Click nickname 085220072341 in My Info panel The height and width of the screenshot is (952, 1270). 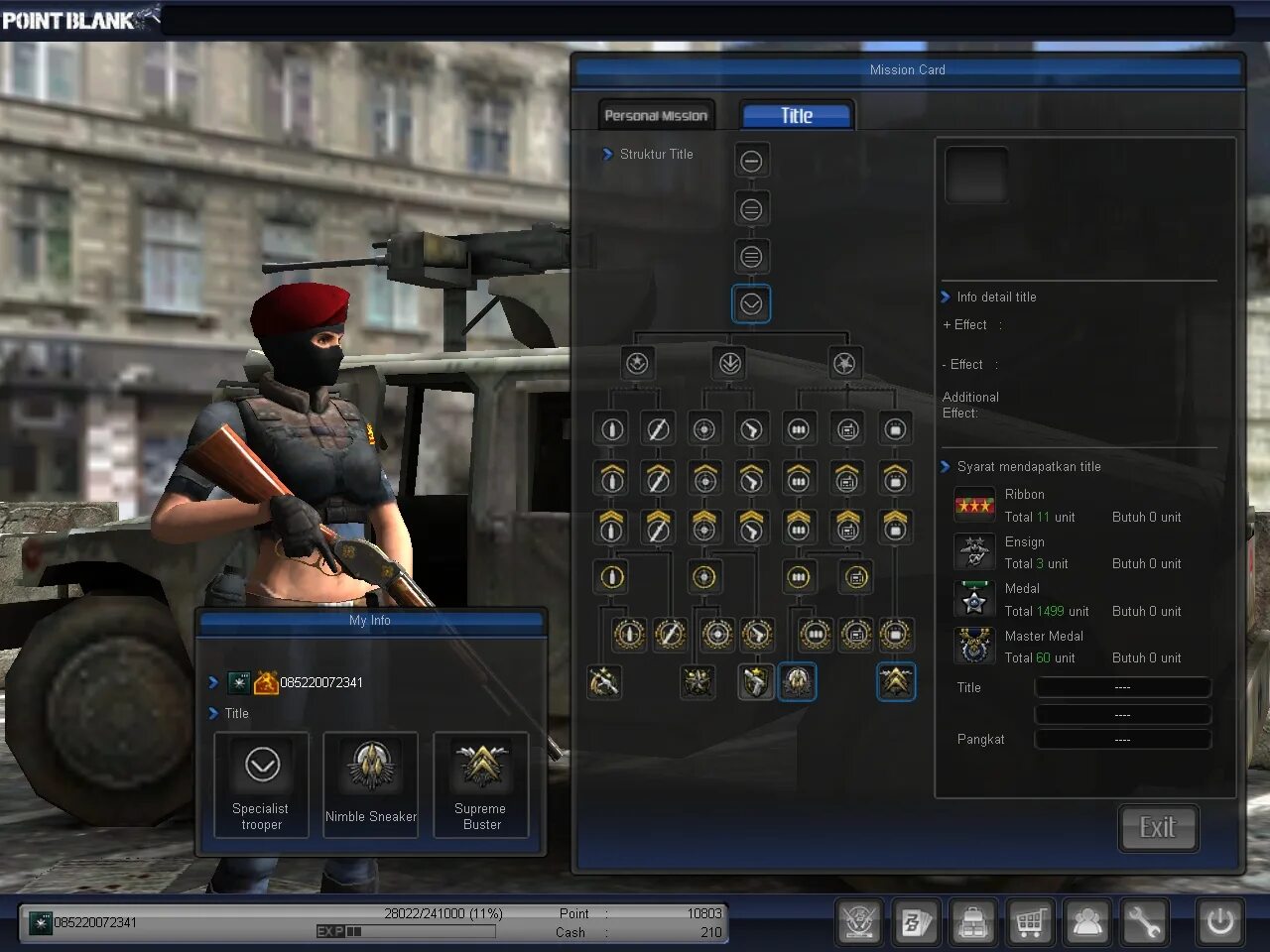click(321, 682)
